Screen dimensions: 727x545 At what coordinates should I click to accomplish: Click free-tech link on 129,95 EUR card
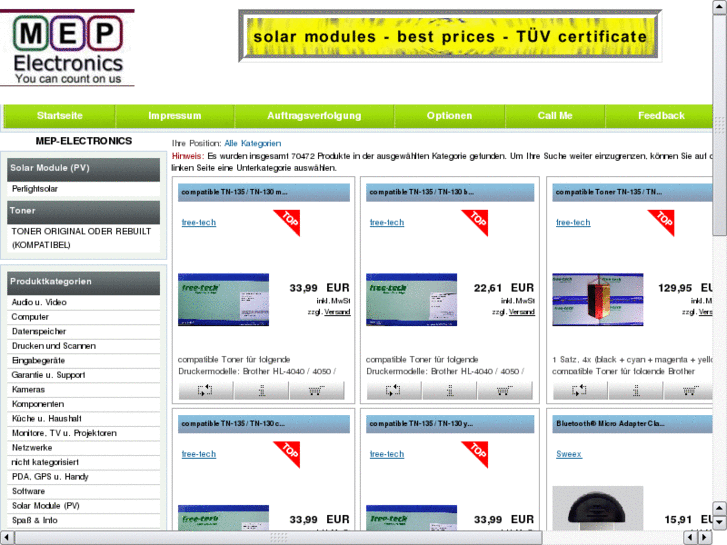(573, 223)
